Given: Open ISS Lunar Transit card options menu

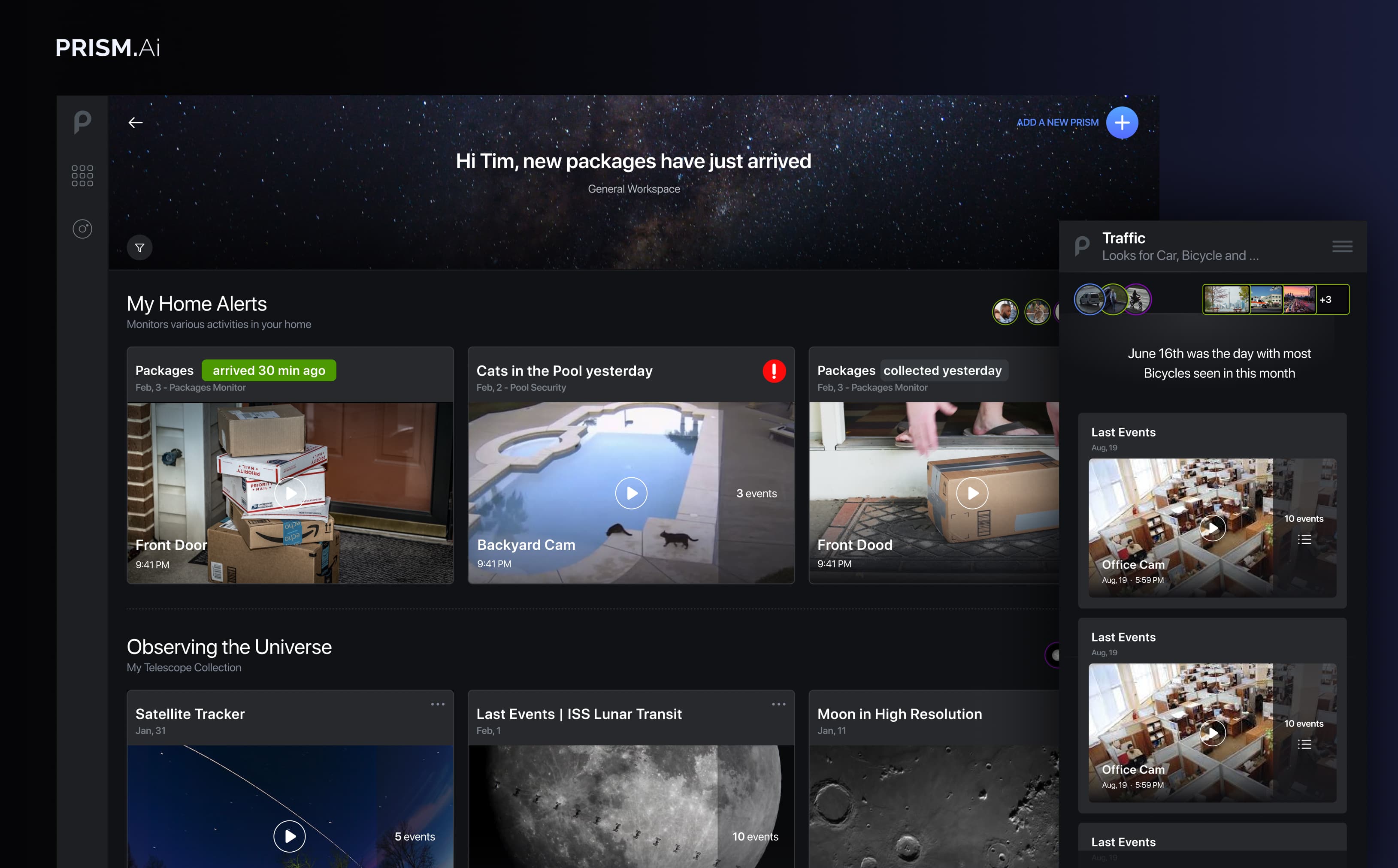Looking at the screenshot, I should point(778,704).
